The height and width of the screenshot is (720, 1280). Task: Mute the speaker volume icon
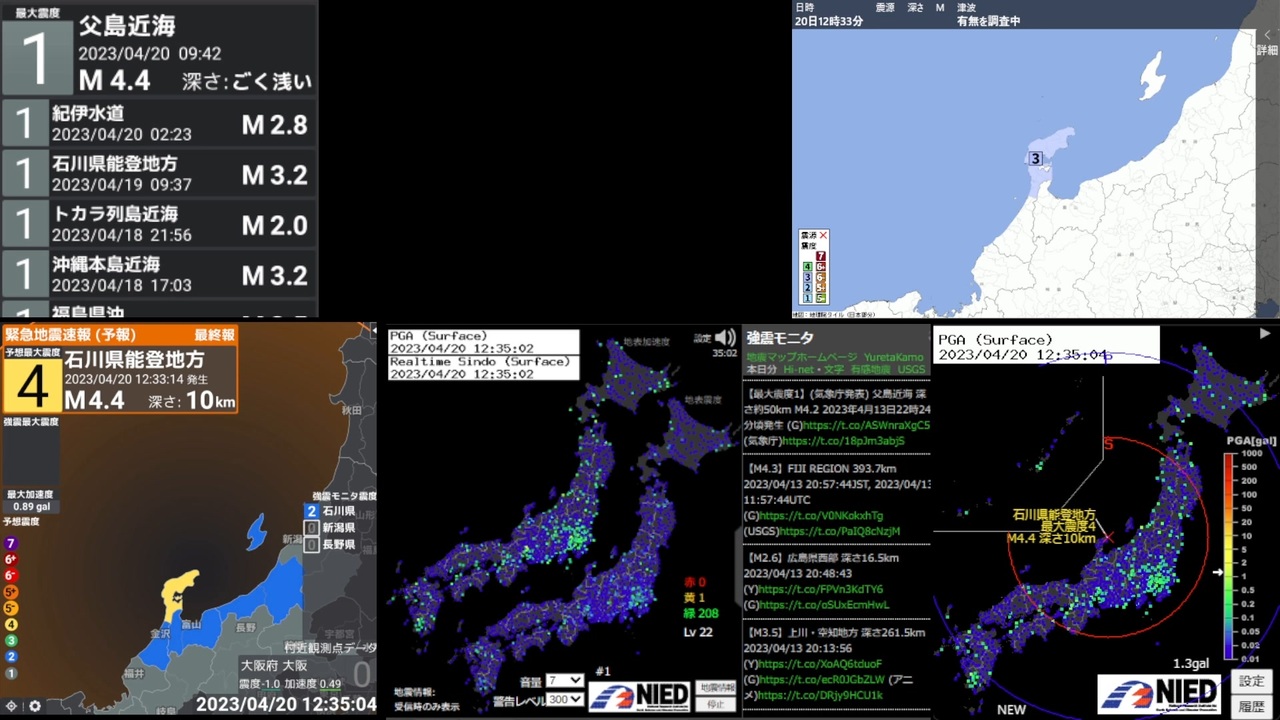725,338
